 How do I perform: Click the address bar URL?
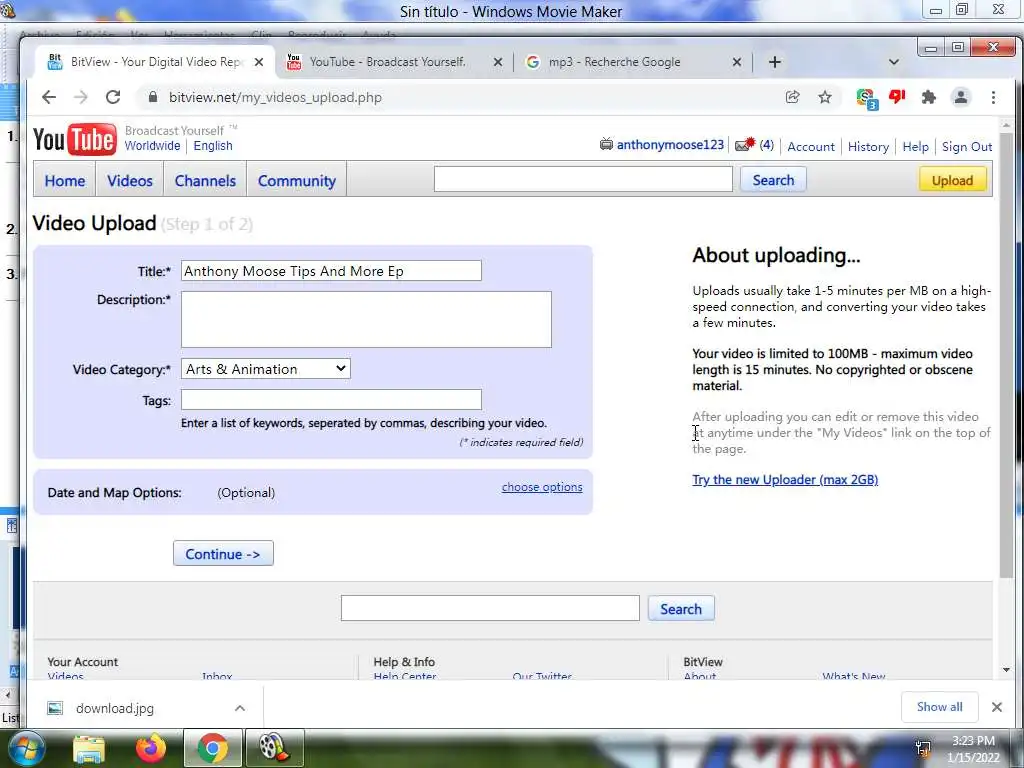(x=275, y=97)
